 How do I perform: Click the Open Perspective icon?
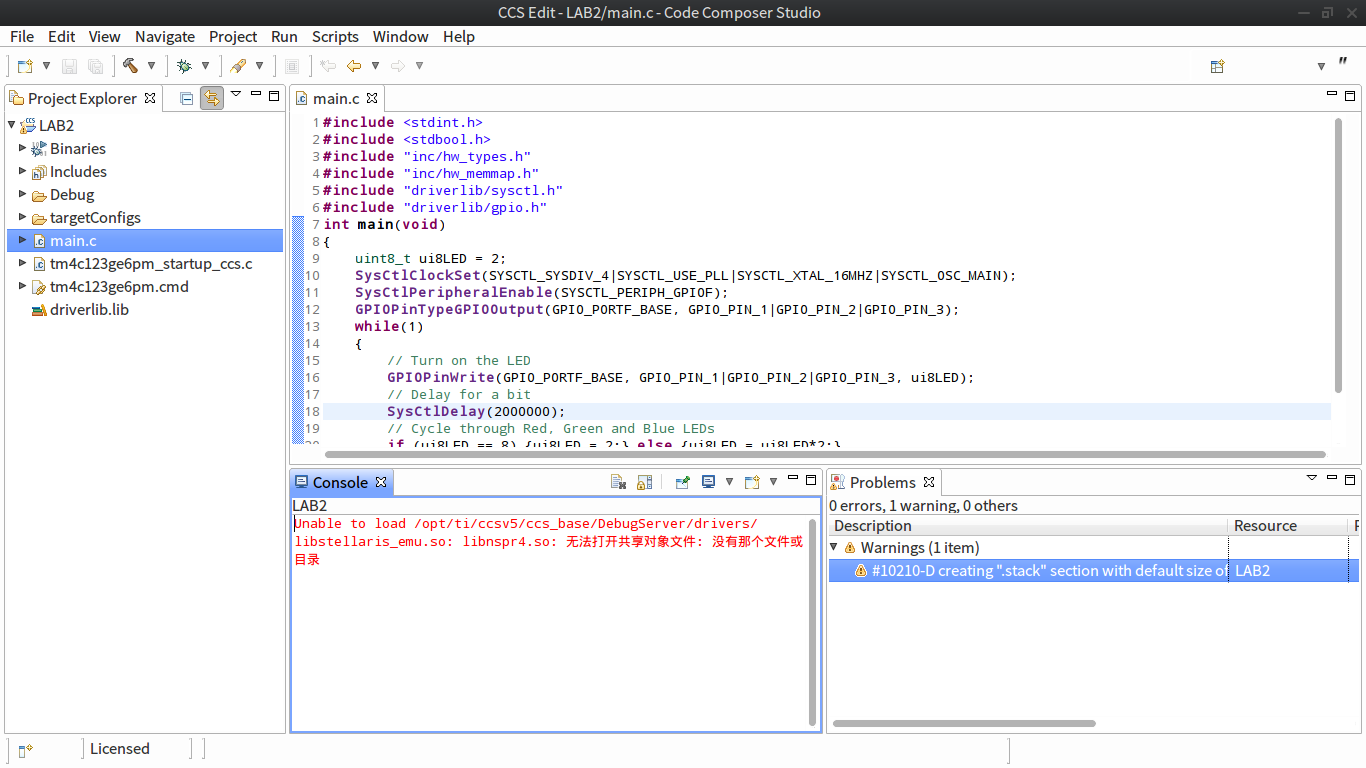(1217, 66)
